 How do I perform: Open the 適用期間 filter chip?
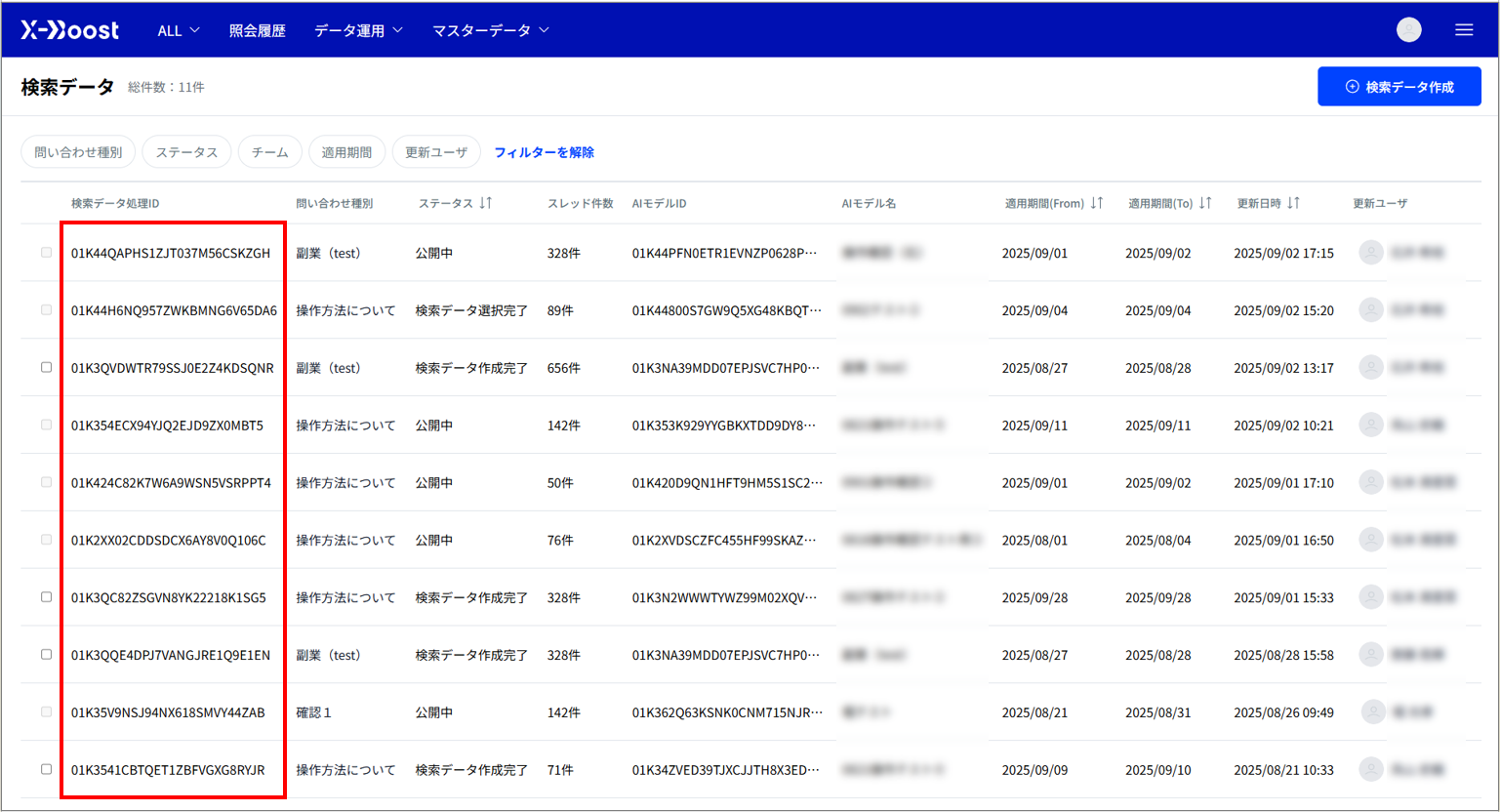346,152
